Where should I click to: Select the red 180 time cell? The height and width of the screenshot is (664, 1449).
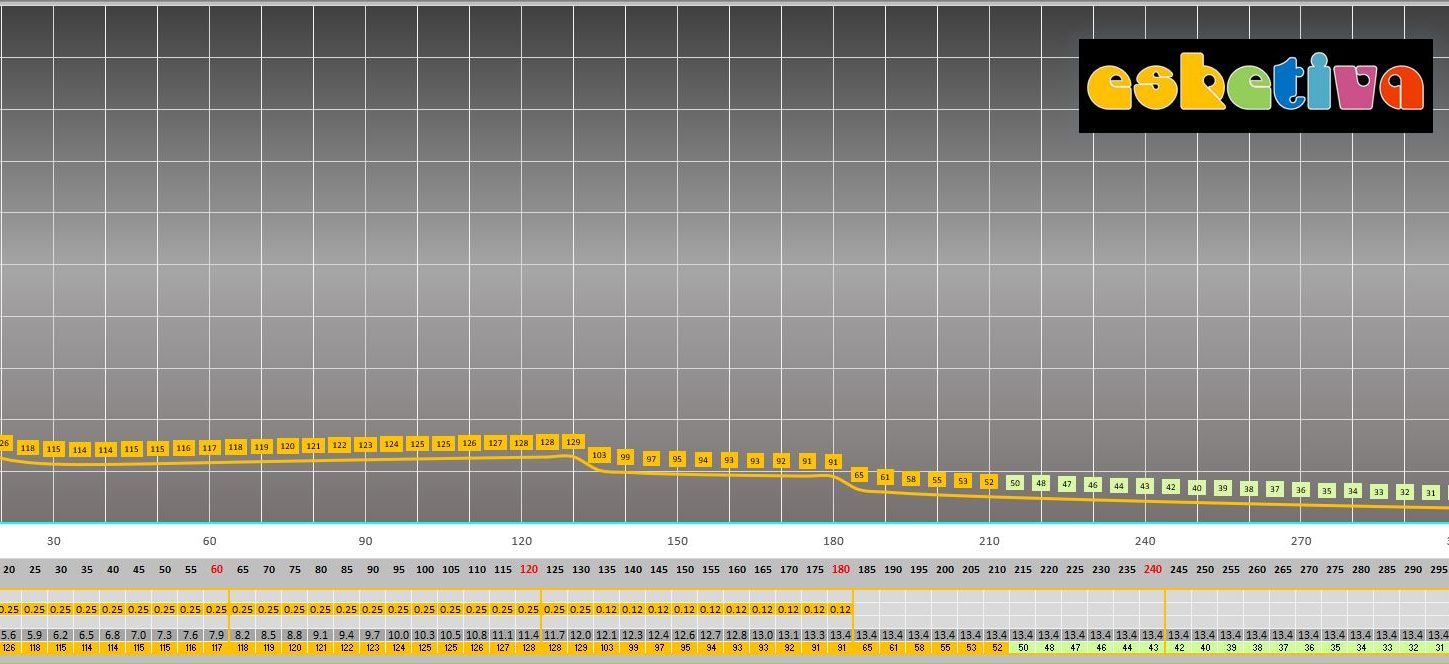(841, 569)
